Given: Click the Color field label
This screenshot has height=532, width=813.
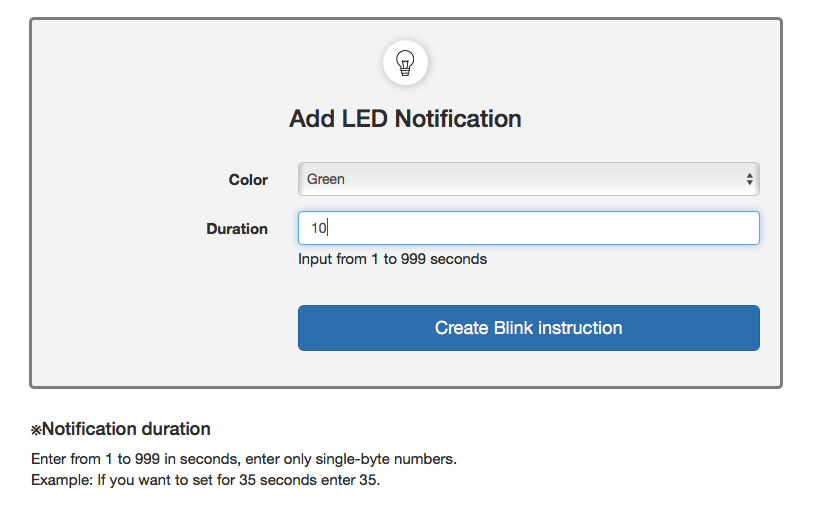Looking at the screenshot, I should pyautogui.click(x=248, y=179).
